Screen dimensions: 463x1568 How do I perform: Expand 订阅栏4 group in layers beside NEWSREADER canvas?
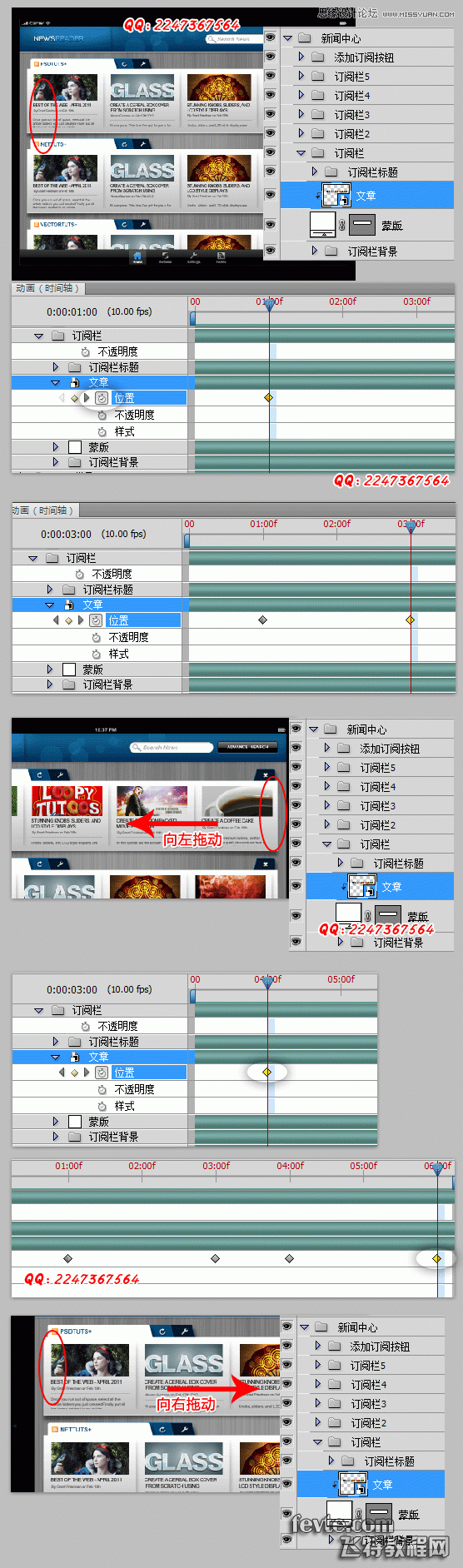pos(301,96)
